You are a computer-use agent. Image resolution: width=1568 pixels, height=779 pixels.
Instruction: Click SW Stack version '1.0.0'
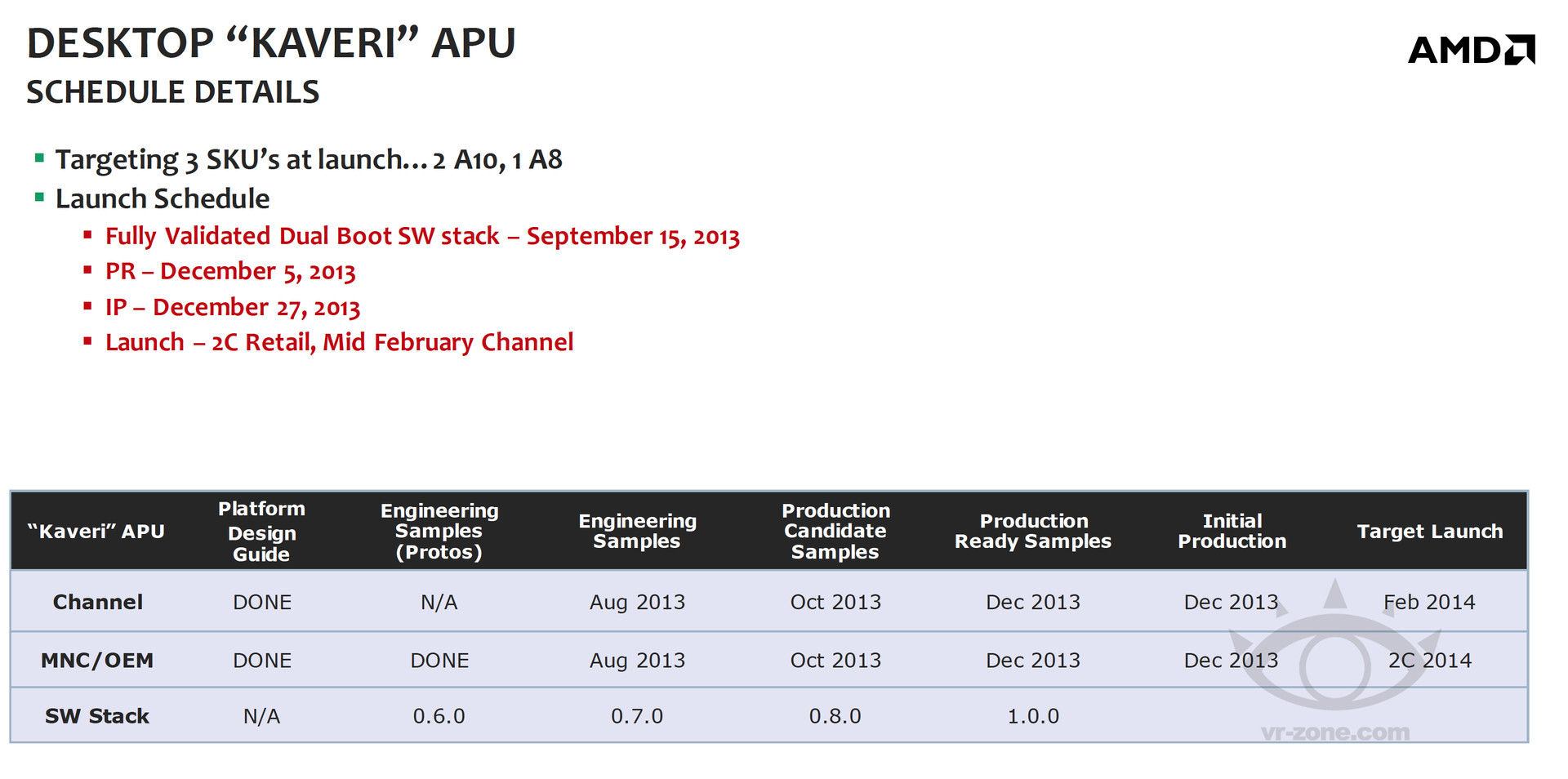pyautogui.click(x=1033, y=716)
